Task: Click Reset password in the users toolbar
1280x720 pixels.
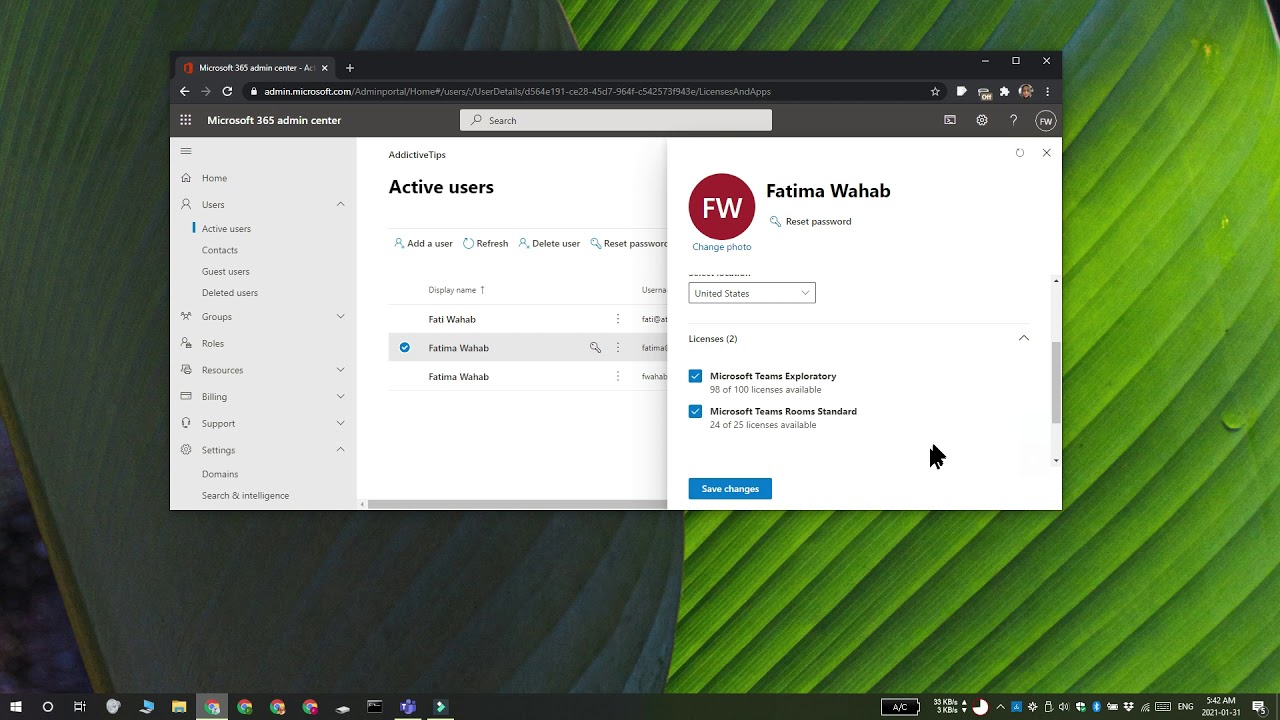Action: point(629,244)
